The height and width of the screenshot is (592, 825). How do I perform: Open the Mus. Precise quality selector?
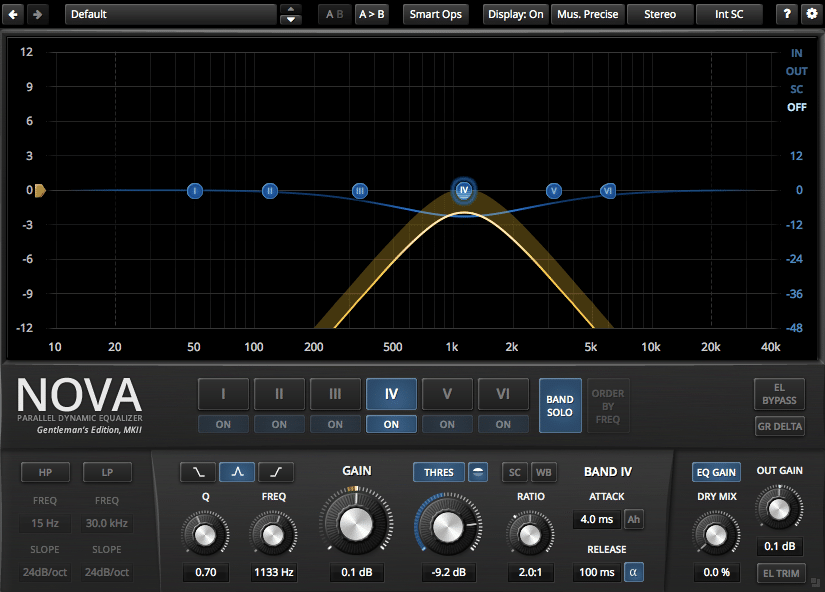coord(588,14)
